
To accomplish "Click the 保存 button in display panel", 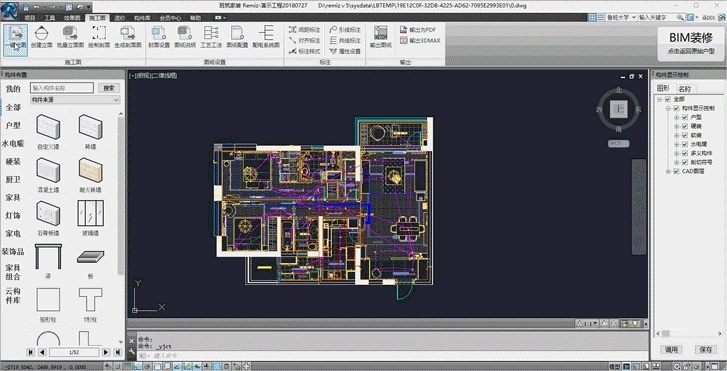I will 706,349.
